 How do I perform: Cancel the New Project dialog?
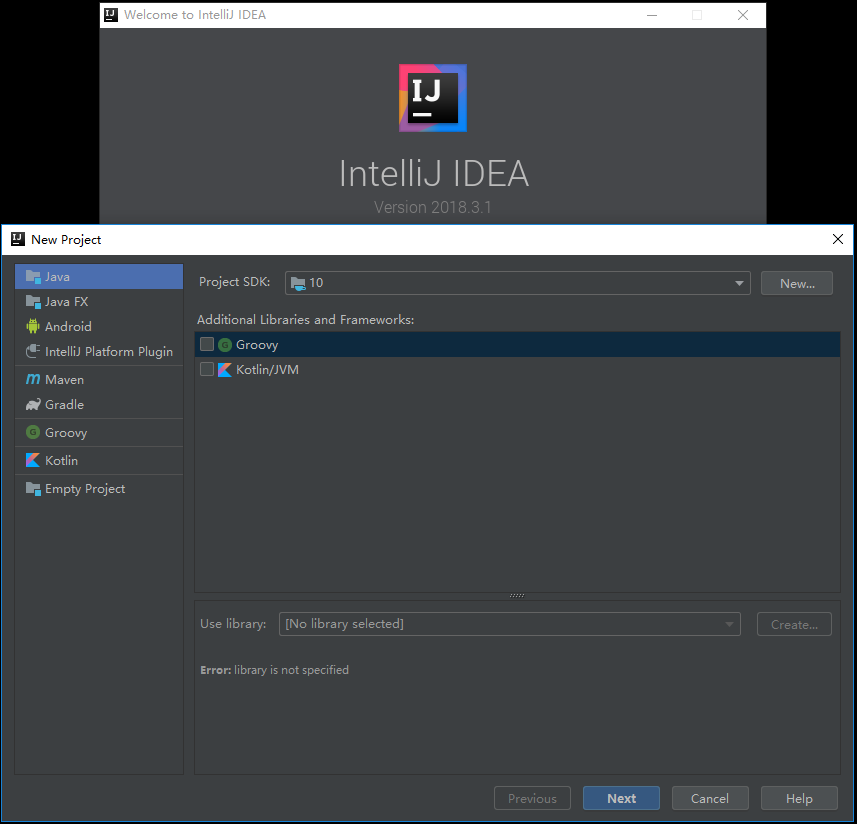(x=709, y=798)
